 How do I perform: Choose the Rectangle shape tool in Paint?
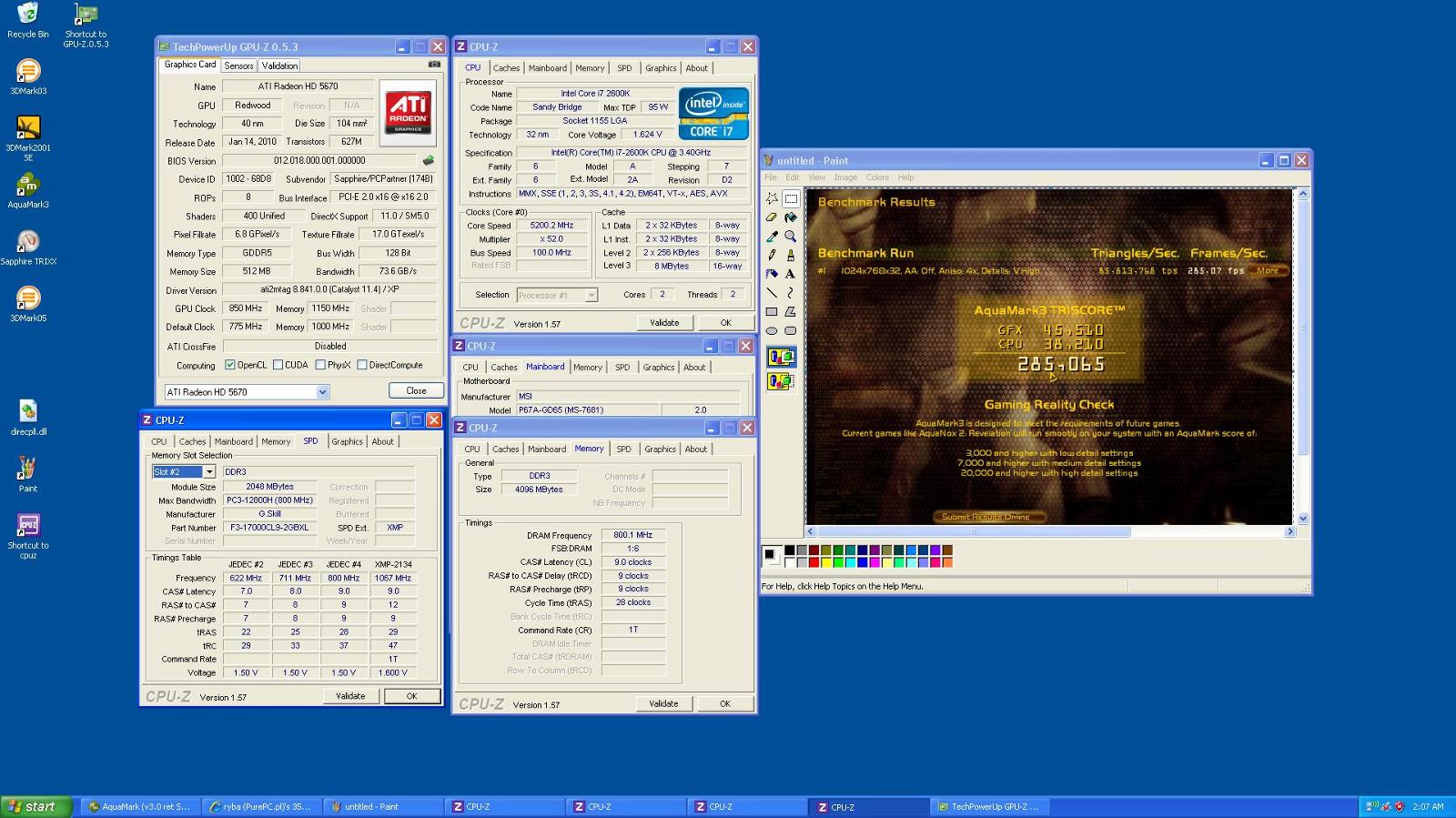pyautogui.click(x=772, y=312)
